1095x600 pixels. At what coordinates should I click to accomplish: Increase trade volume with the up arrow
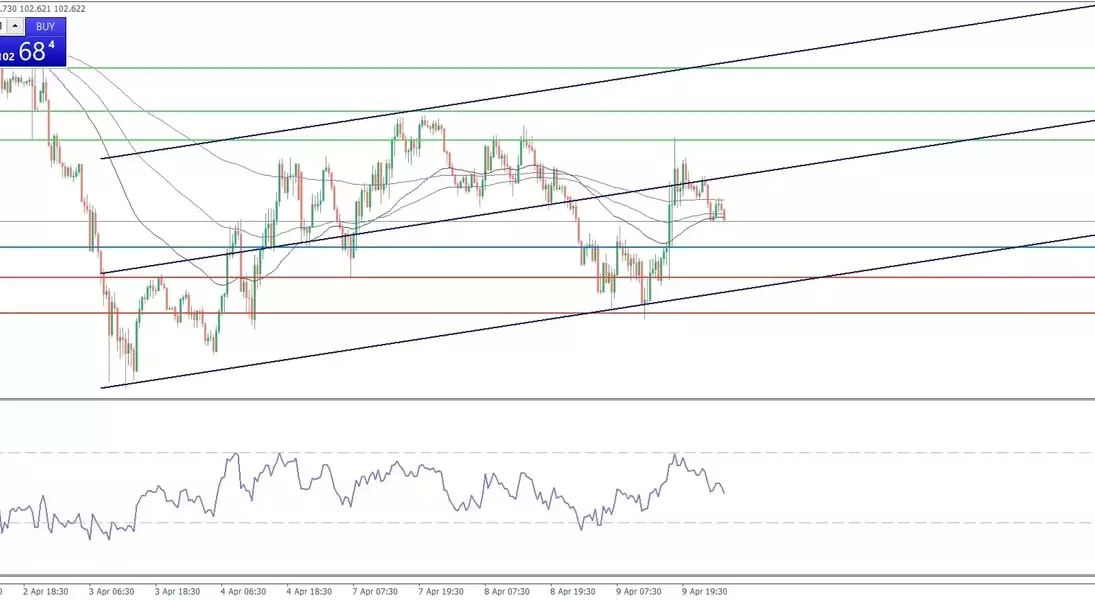pos(17,27)
